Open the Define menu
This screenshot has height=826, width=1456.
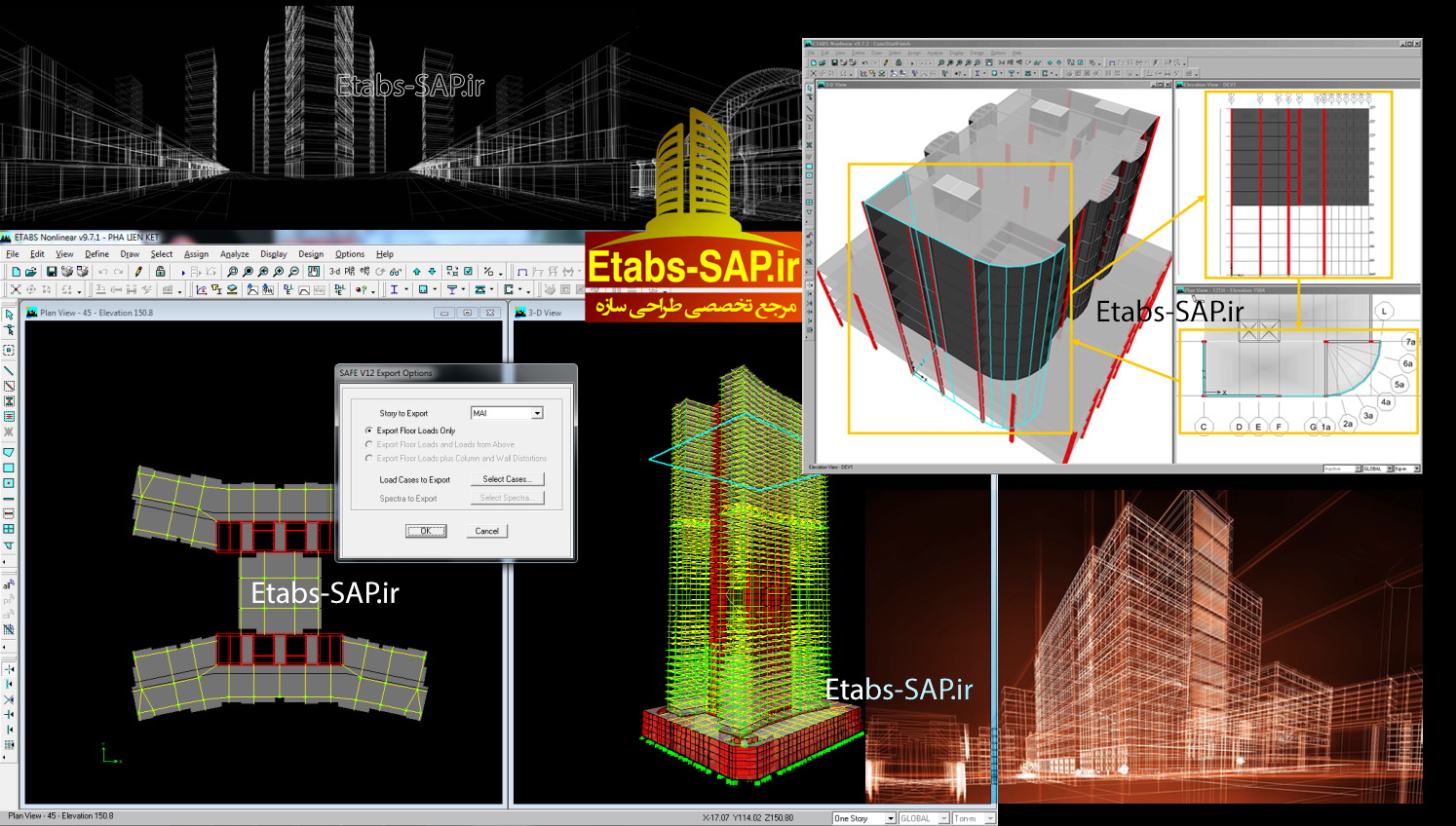97,254
